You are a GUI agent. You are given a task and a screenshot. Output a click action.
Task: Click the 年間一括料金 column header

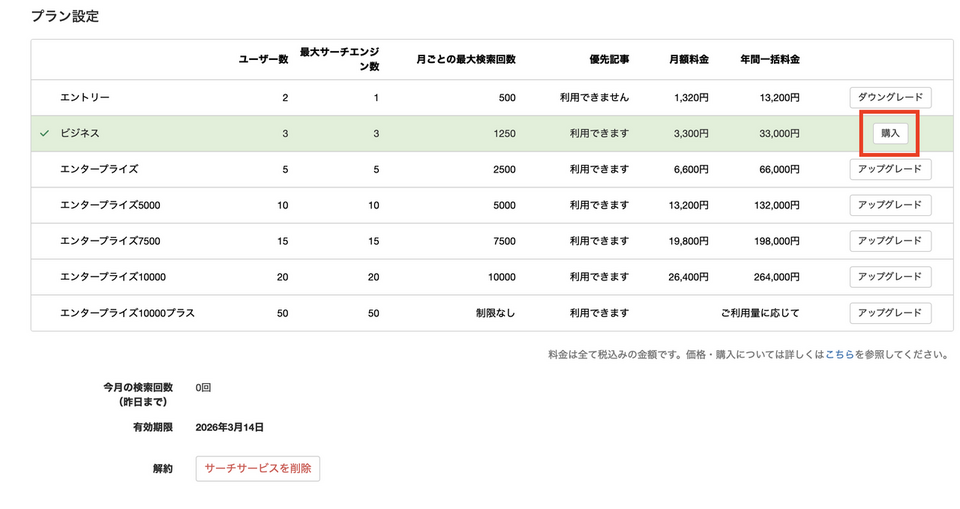point(769,60)
